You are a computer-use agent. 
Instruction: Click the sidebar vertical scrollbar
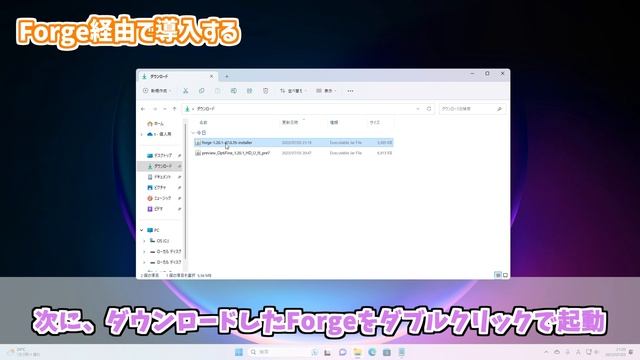[x=185, y=192]
